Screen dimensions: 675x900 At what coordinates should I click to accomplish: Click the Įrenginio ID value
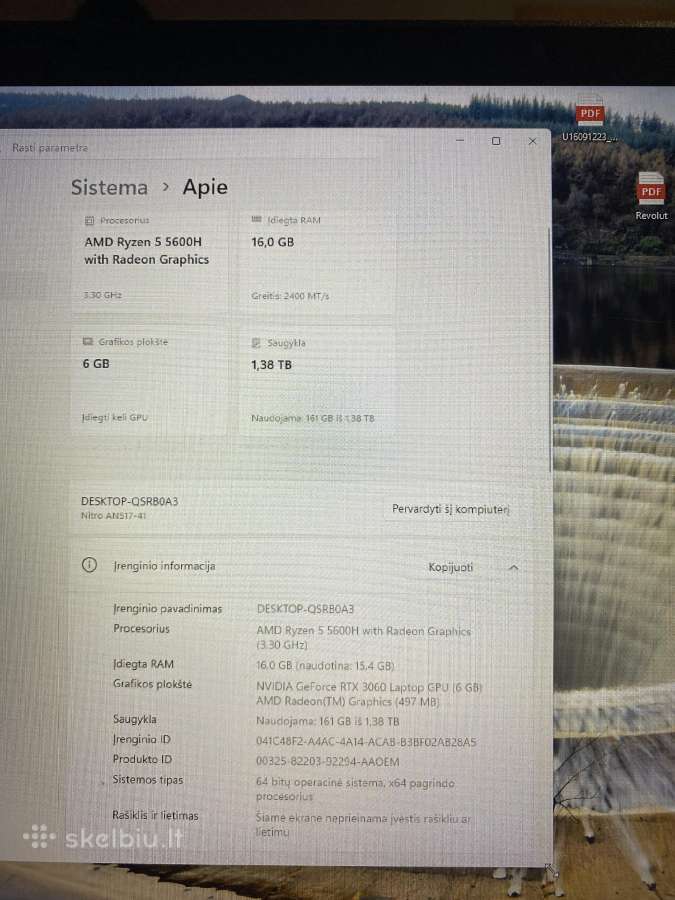point(366,742)
